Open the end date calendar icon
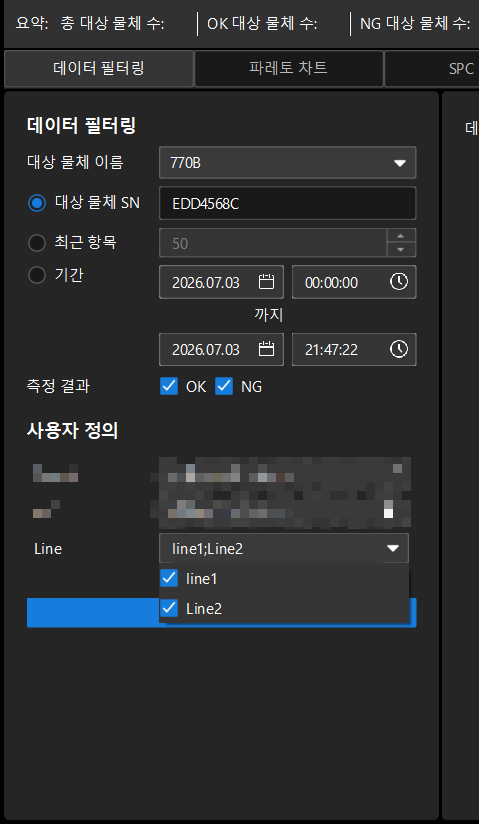 coord(267,349)
